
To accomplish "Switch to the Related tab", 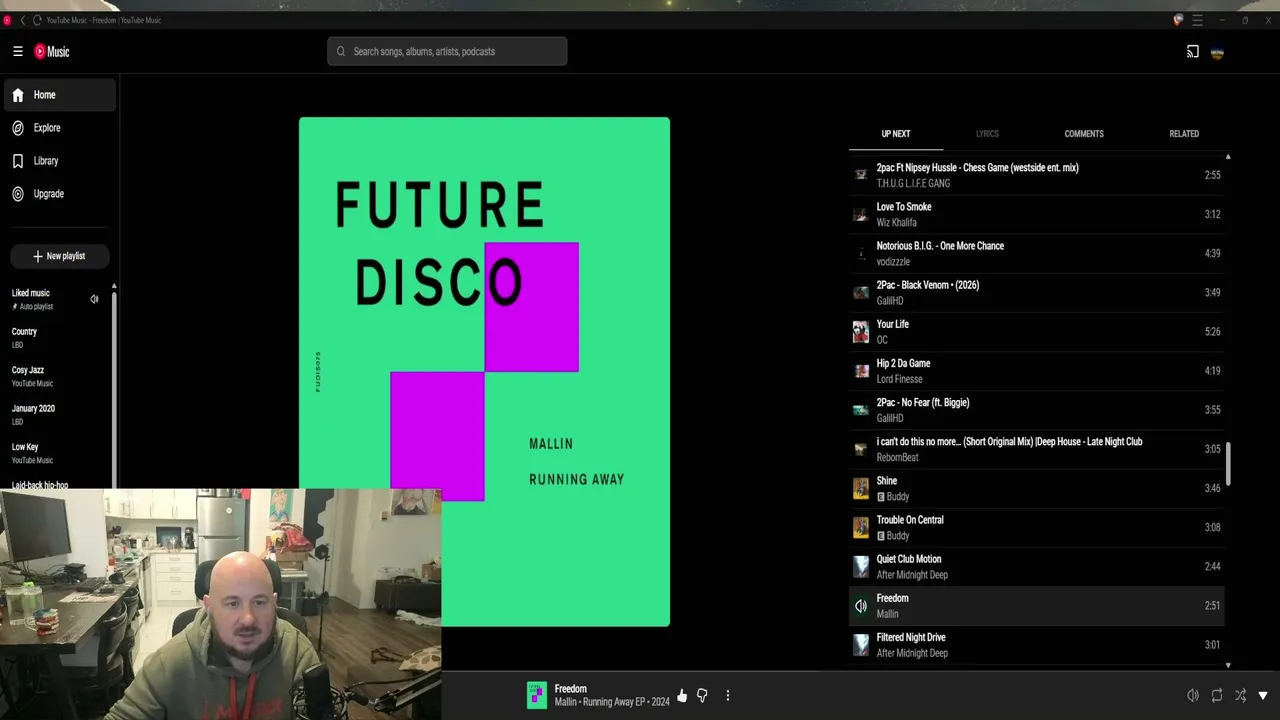I will point(1184,134).
